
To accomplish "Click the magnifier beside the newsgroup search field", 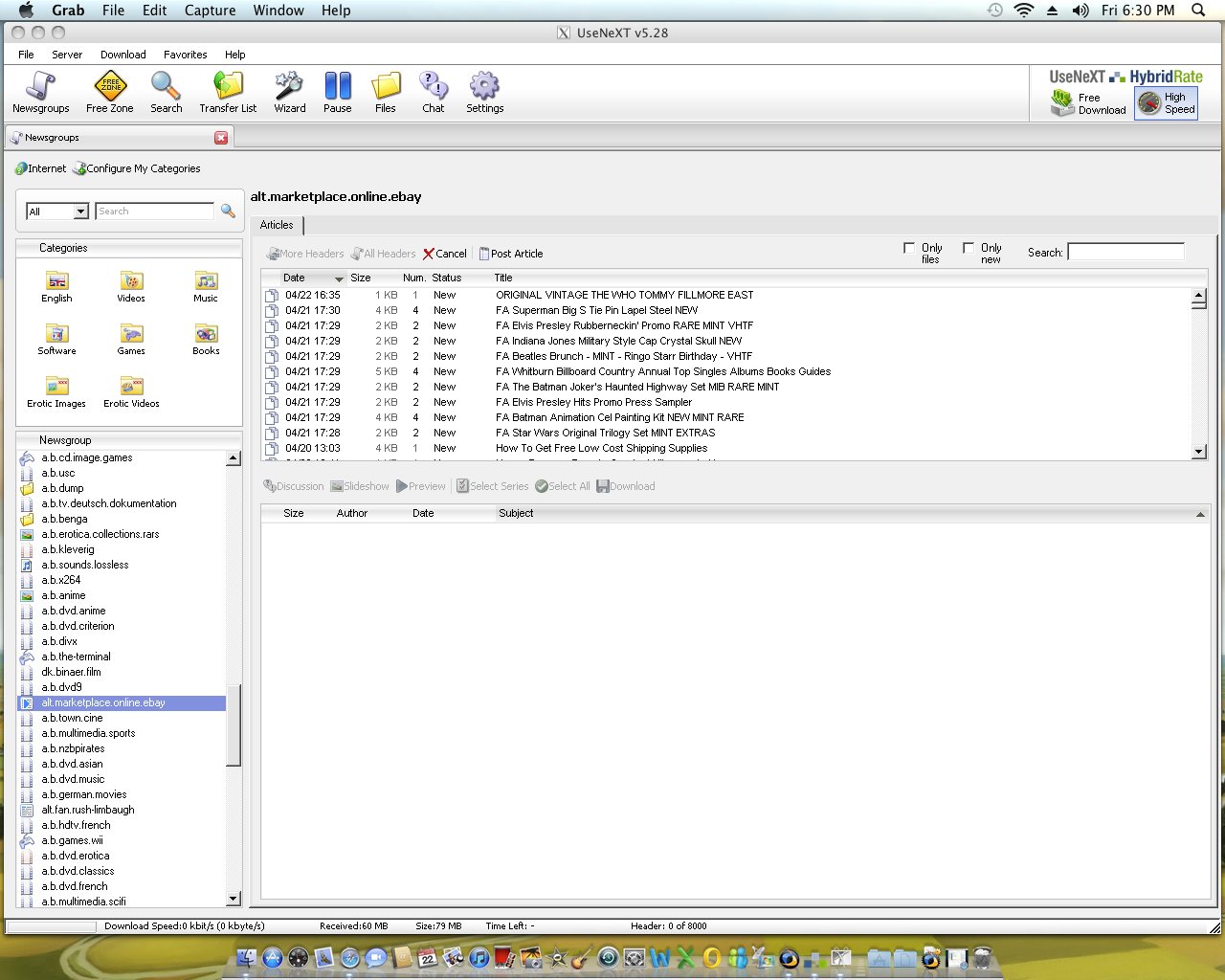I will [x=228, y=212].
